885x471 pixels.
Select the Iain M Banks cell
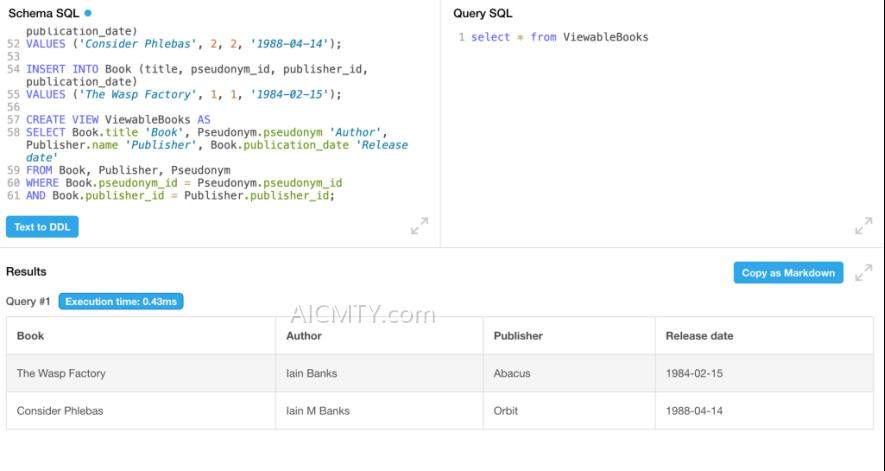pyautogui.click(x=318, y=411)
